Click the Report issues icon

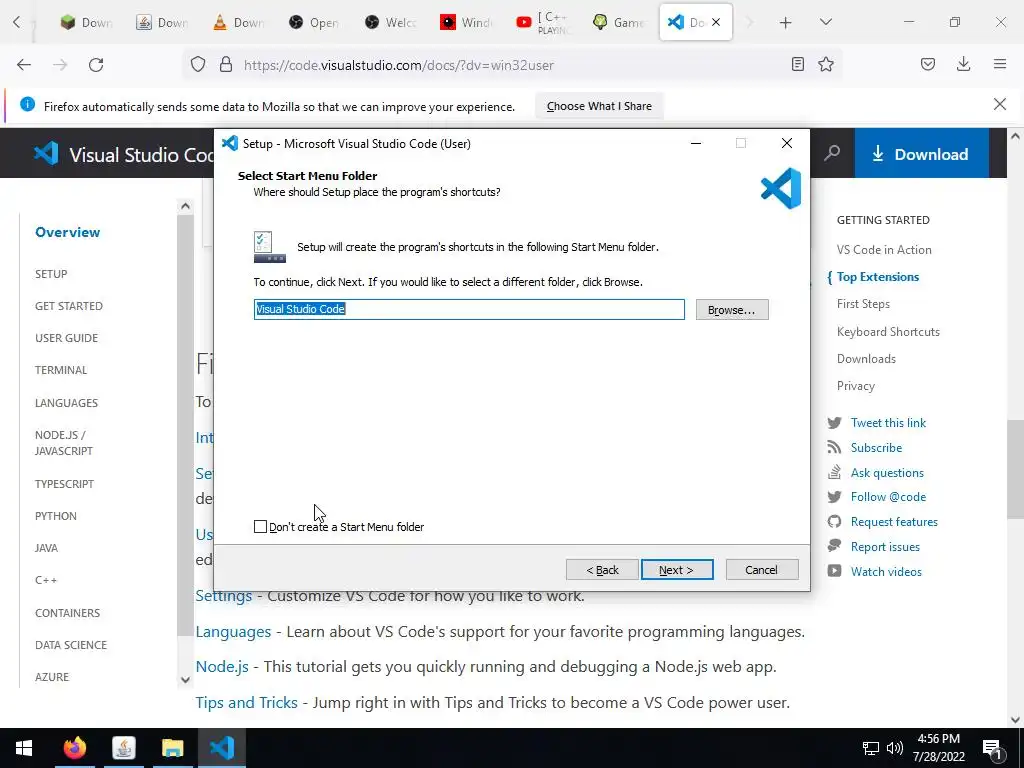click(x=834, y=546)
